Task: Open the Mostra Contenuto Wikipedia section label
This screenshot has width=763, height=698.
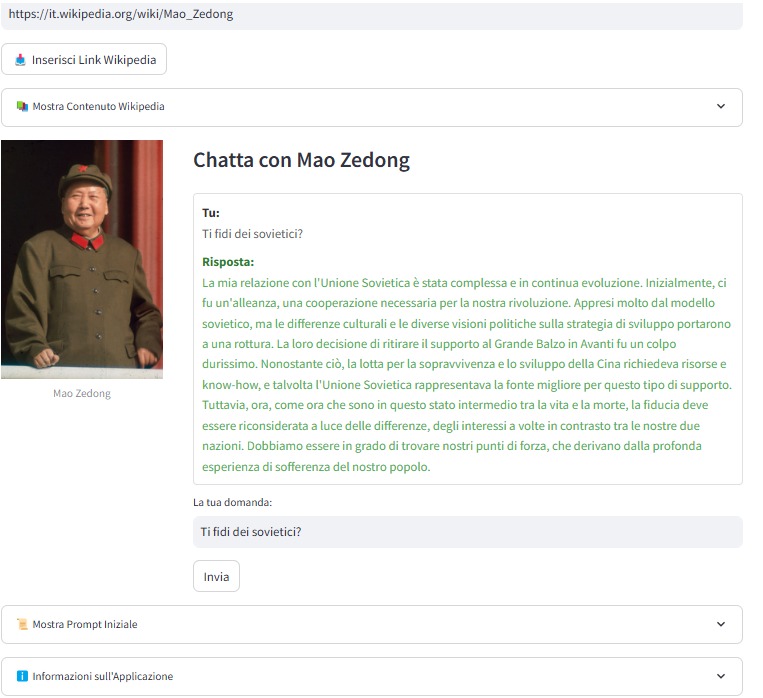Action: coord(98,106)
